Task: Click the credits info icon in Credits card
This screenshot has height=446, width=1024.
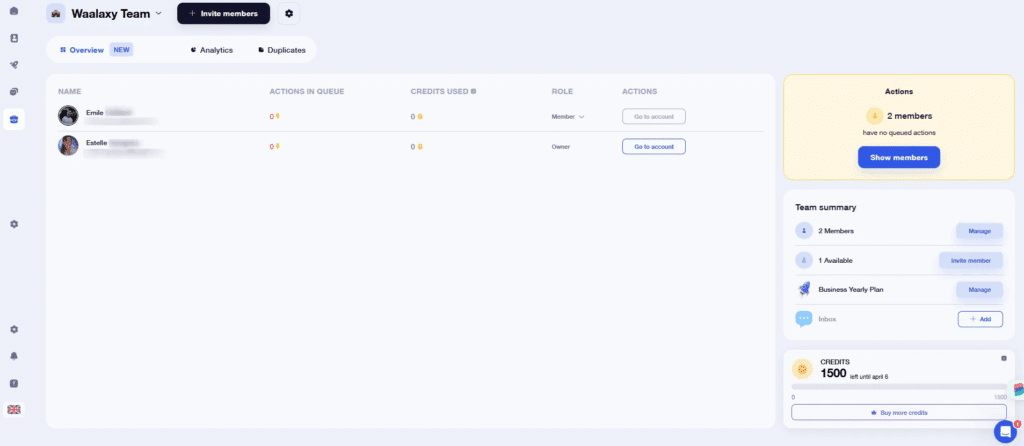Action: (x=1004, y=358)
